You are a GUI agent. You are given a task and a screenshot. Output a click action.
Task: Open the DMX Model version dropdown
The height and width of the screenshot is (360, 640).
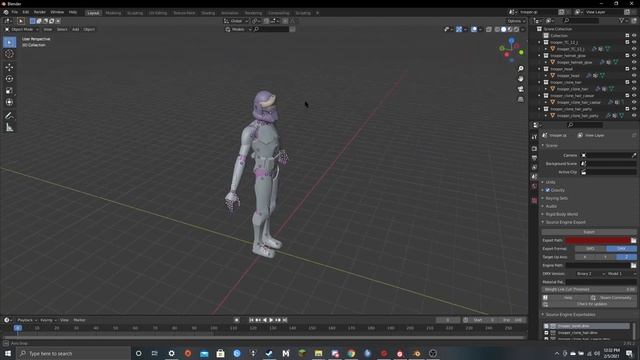click(x=621, y=274)
